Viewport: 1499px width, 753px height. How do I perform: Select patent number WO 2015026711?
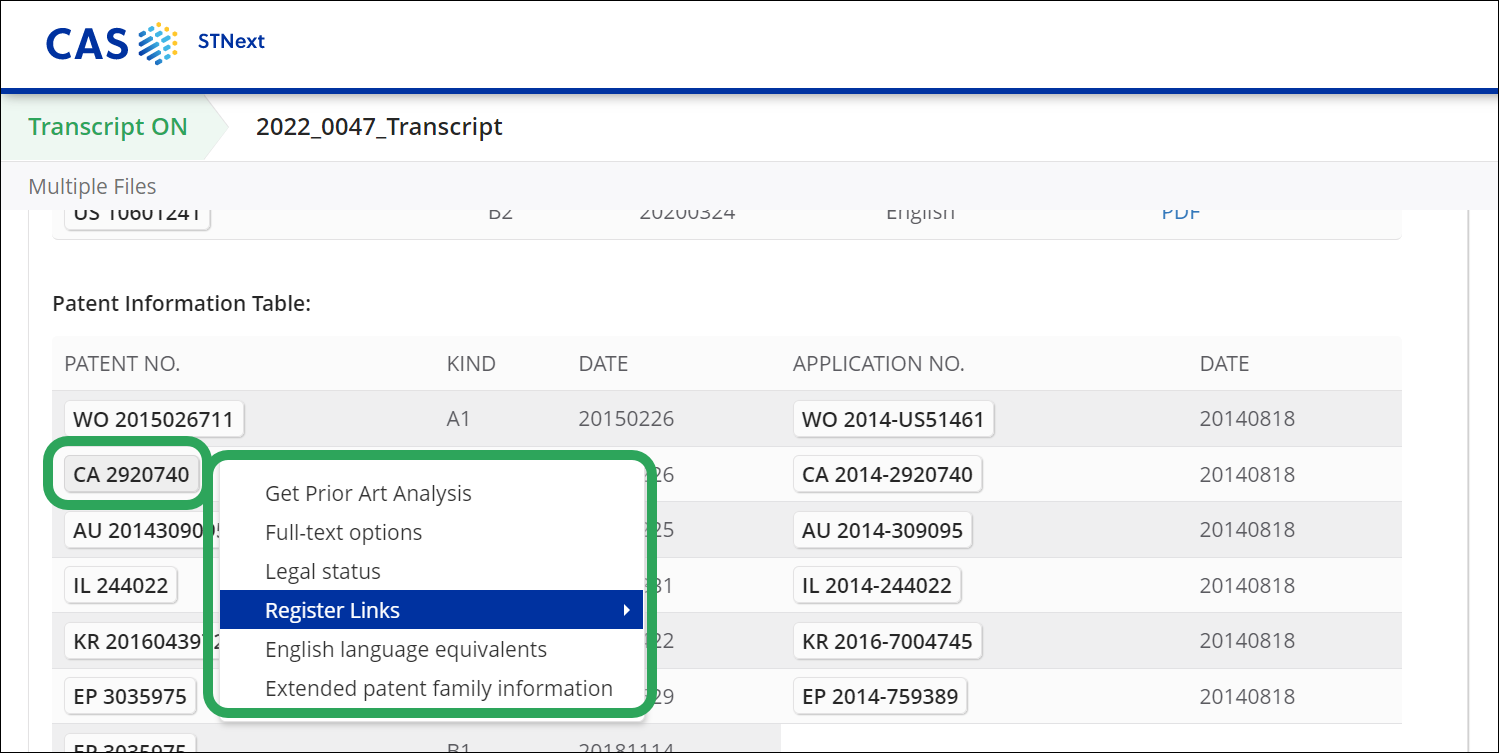(153, 419)
